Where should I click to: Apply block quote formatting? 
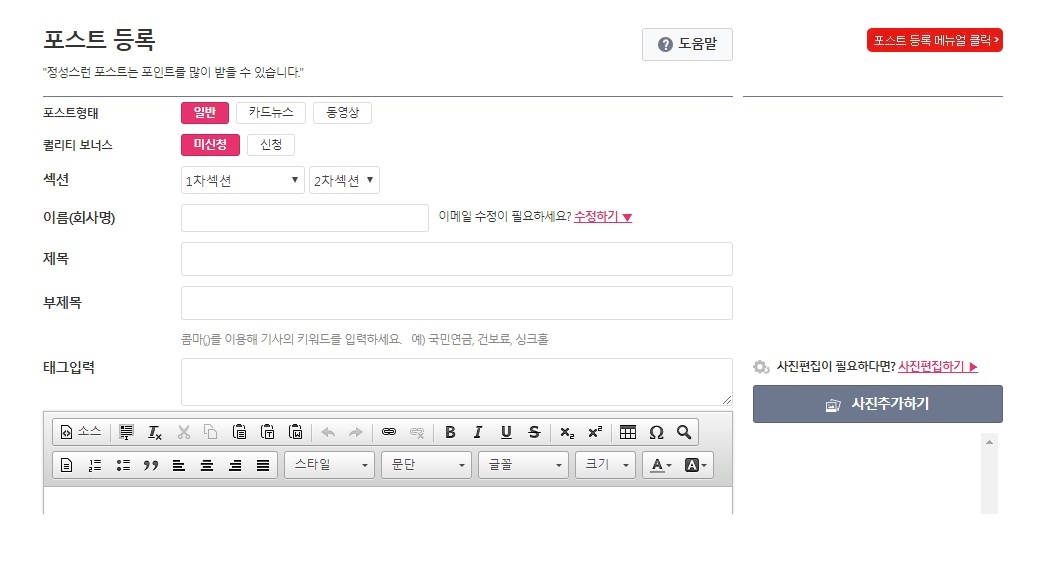(151, 465)
